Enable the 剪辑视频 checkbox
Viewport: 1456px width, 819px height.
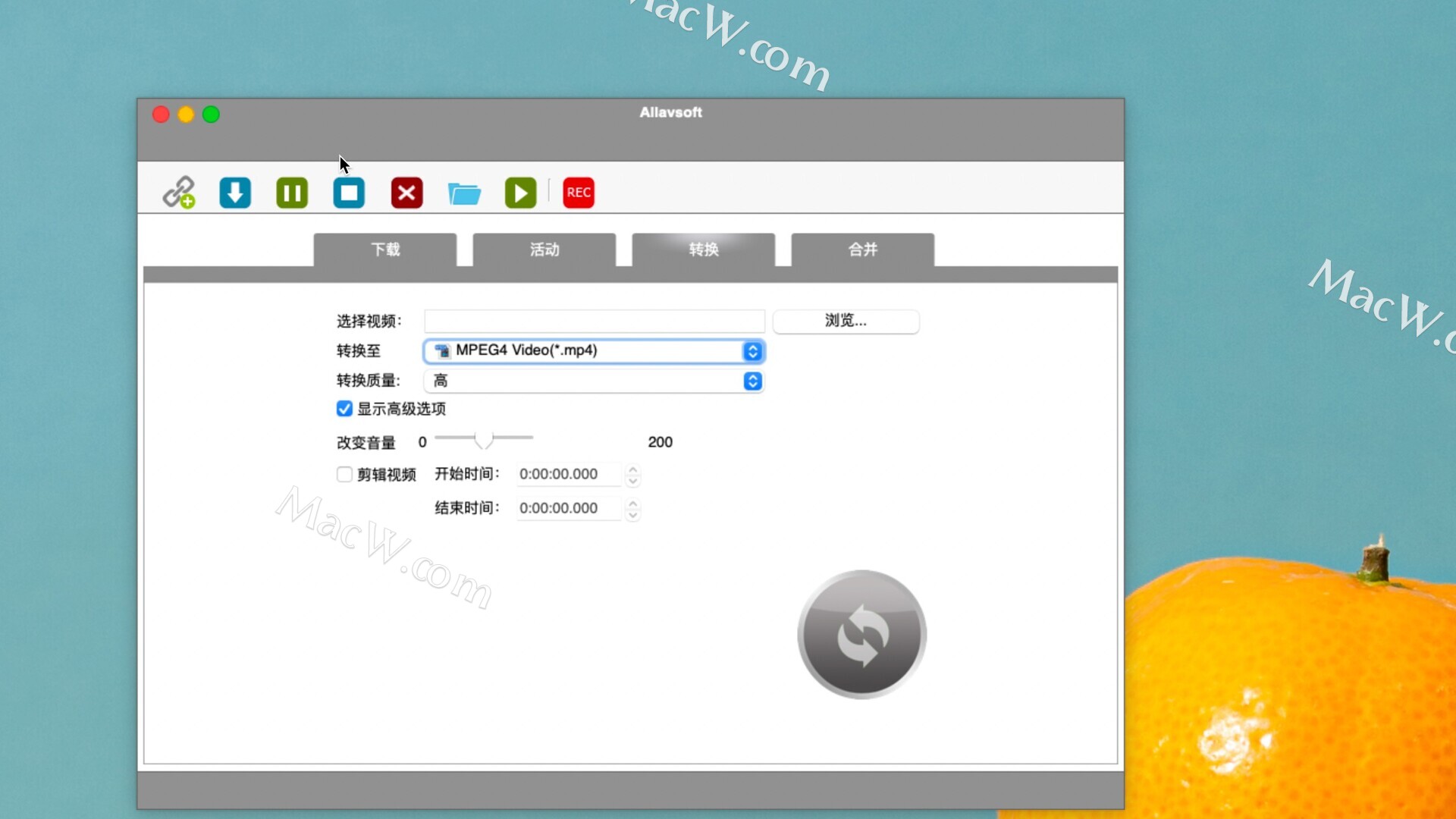(x=344, y=474)
